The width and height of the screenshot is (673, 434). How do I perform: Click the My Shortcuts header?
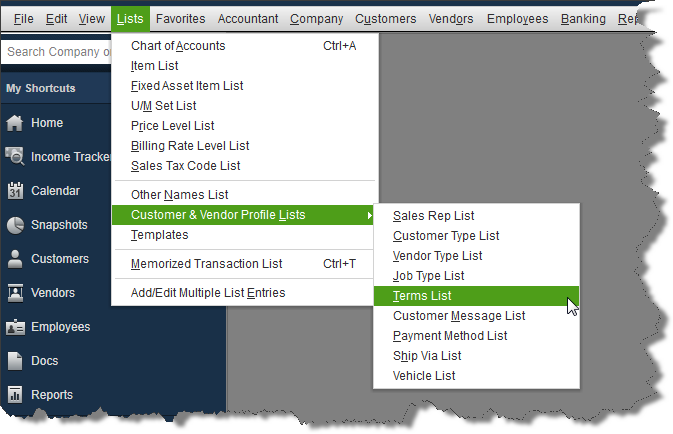point(41,88)
